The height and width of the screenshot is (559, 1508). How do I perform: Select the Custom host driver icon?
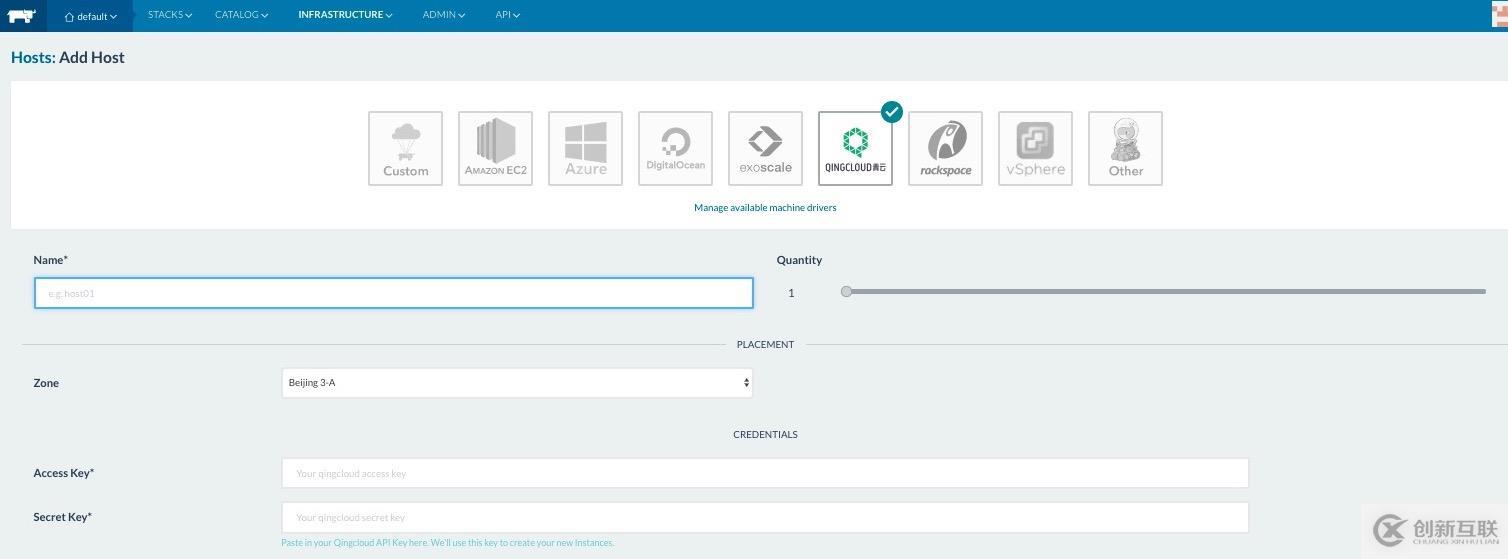pyautogui.click(x=405, y=148)
